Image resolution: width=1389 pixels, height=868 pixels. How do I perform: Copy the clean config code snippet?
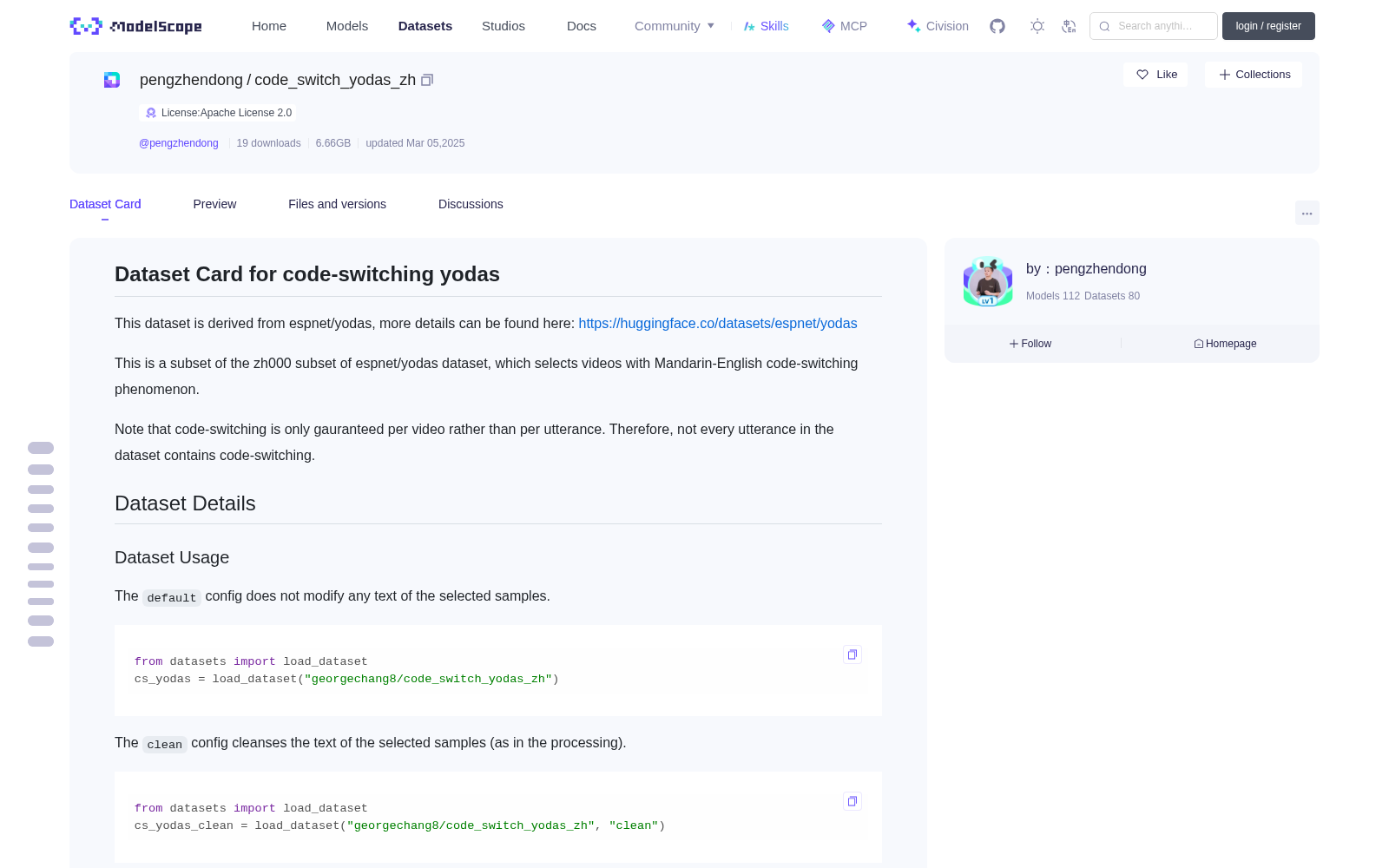click(x=852, y=801)
